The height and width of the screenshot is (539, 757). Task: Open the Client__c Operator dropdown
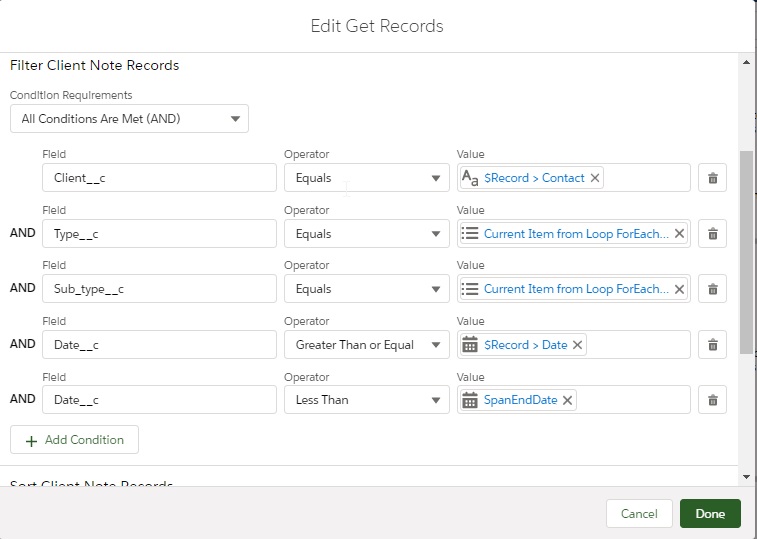[366, 178]
